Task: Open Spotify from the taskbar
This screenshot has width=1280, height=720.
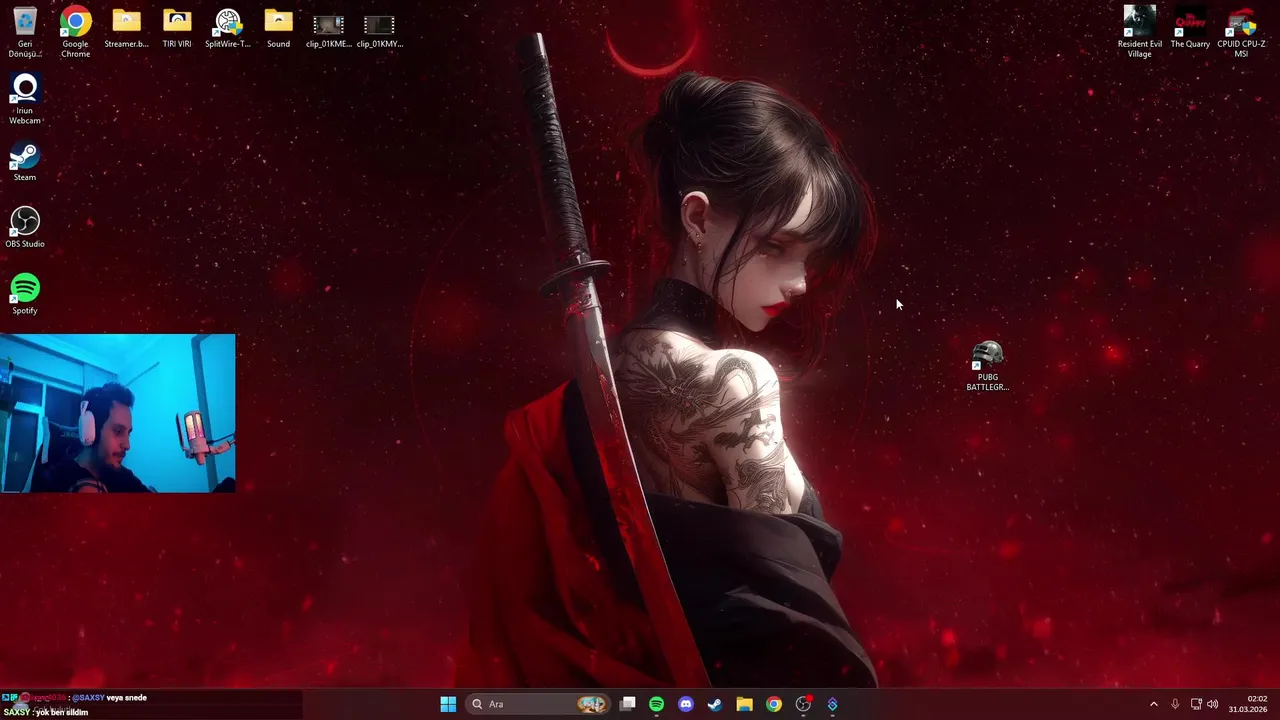Action: tap(656, 704)
